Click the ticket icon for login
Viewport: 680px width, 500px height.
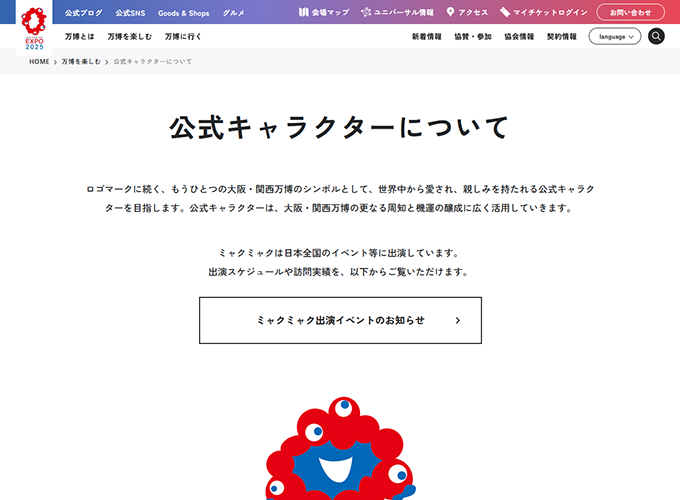tap(504, 12)
